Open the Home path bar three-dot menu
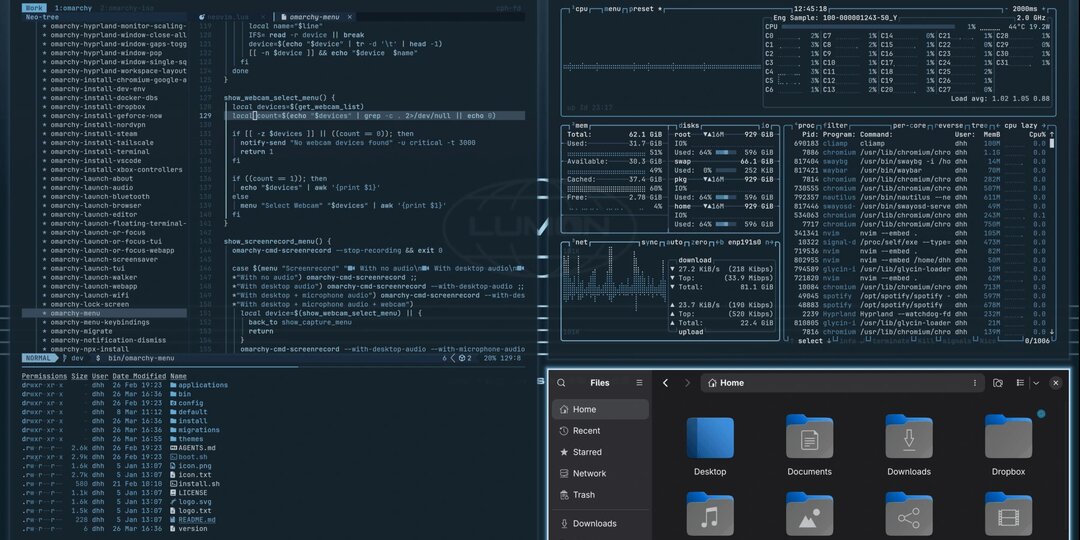Screen dimensions: 1080x540 [974, 383]
